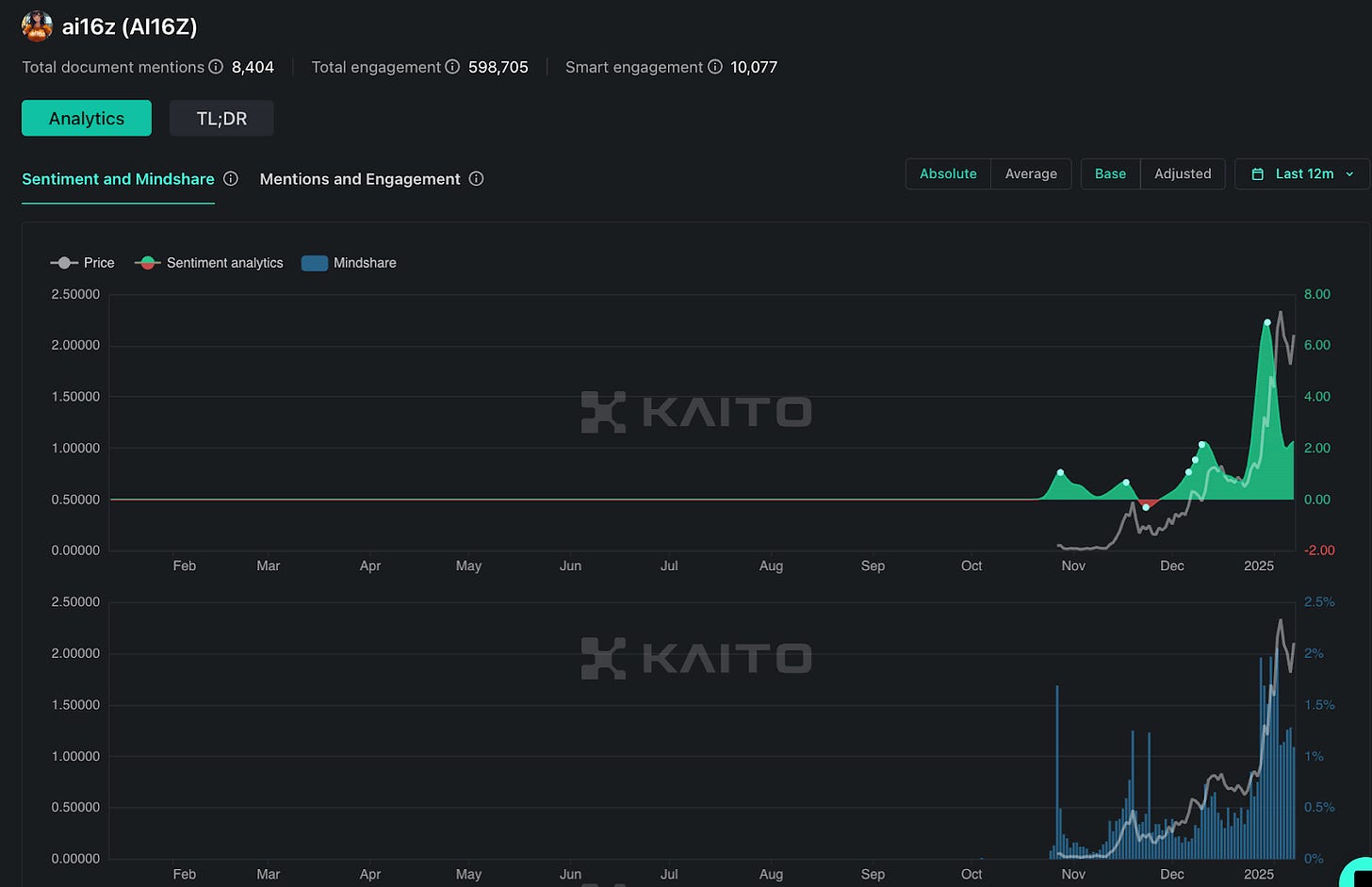Click the 598,705 total engagement value

(498, 67)
